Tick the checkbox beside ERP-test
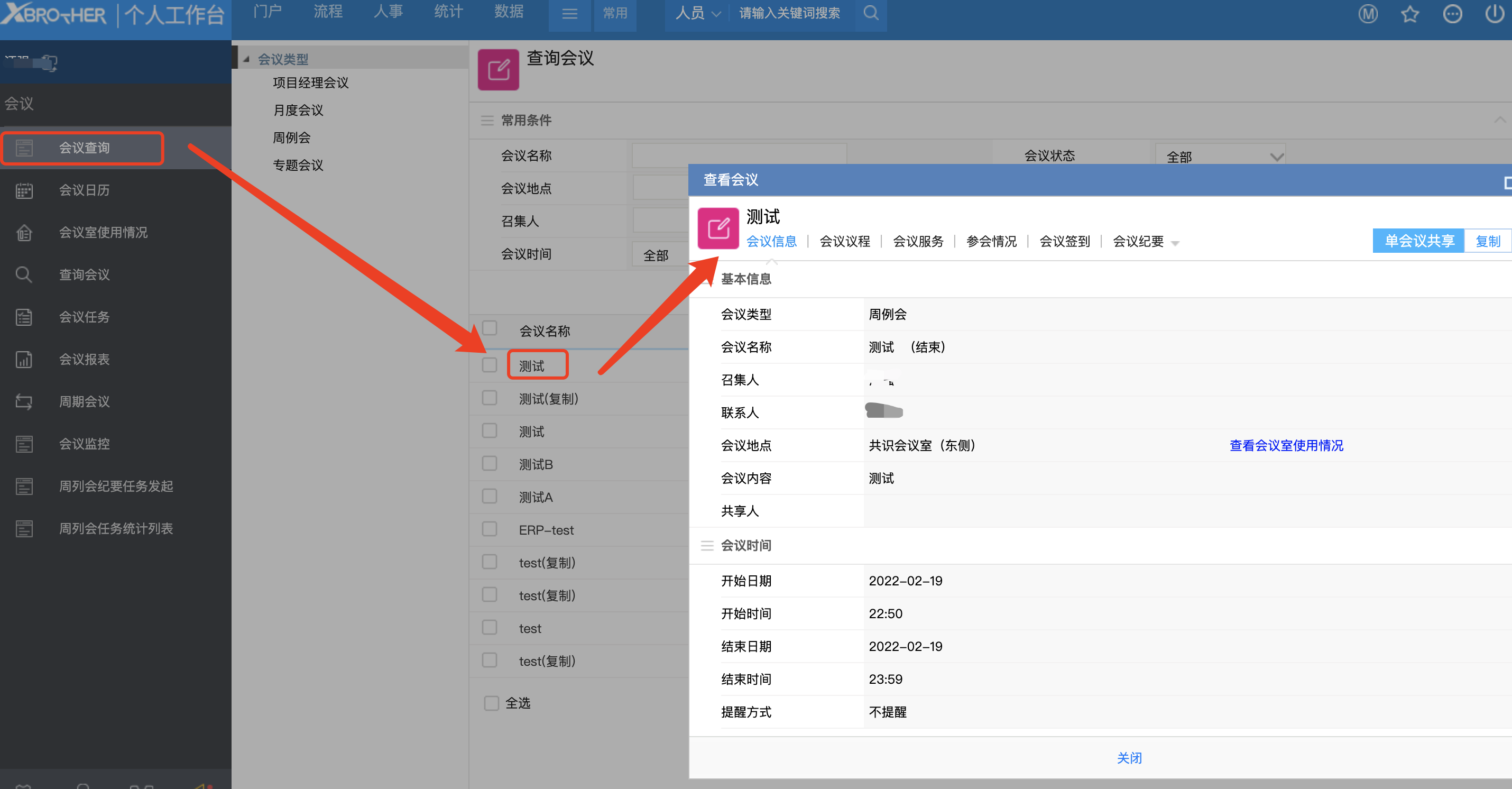1512x789 pixels. [489, 529]
